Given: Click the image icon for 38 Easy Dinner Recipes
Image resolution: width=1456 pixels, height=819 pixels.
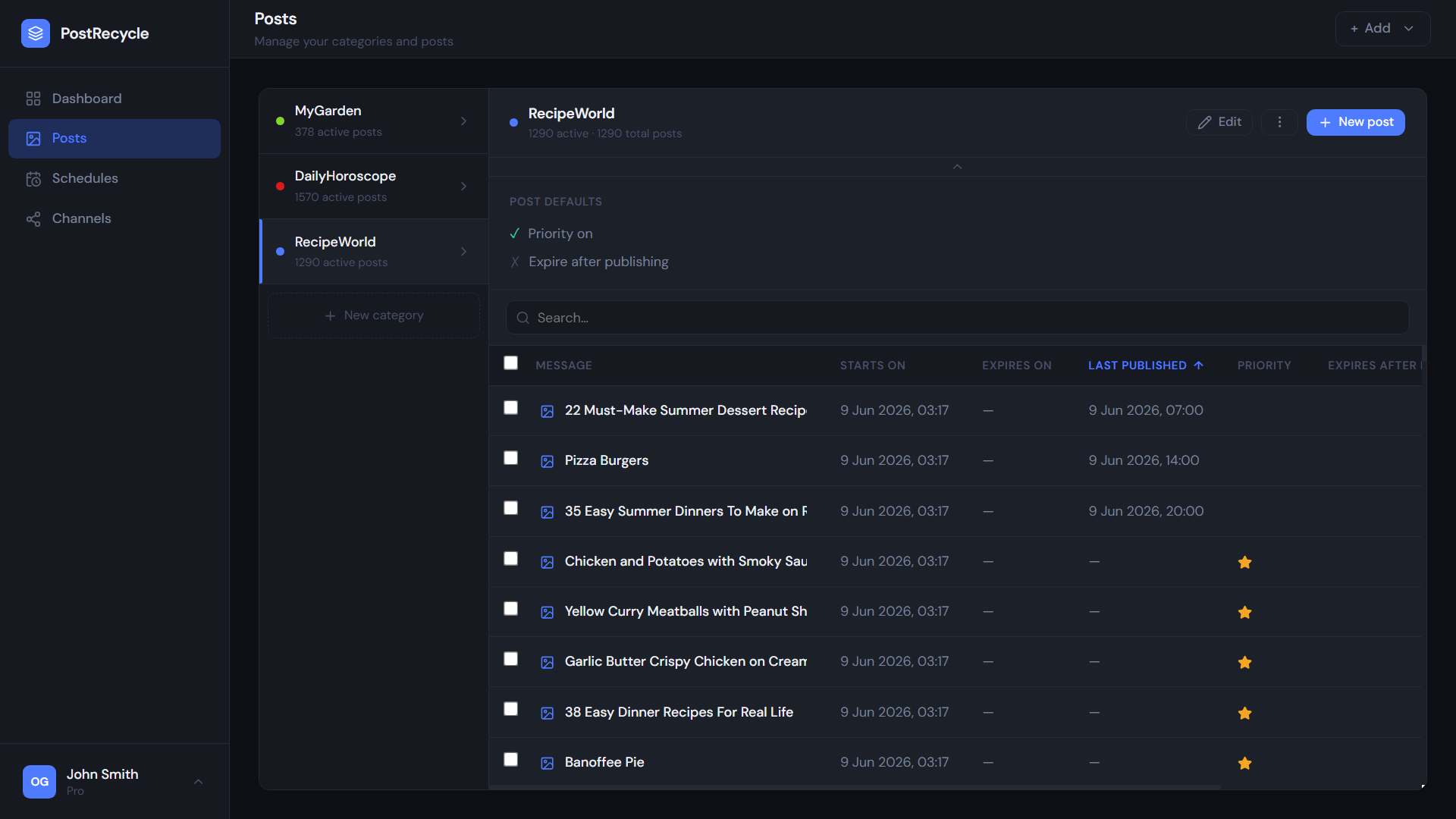Looking at the screenshot, I should coord(547,713).
